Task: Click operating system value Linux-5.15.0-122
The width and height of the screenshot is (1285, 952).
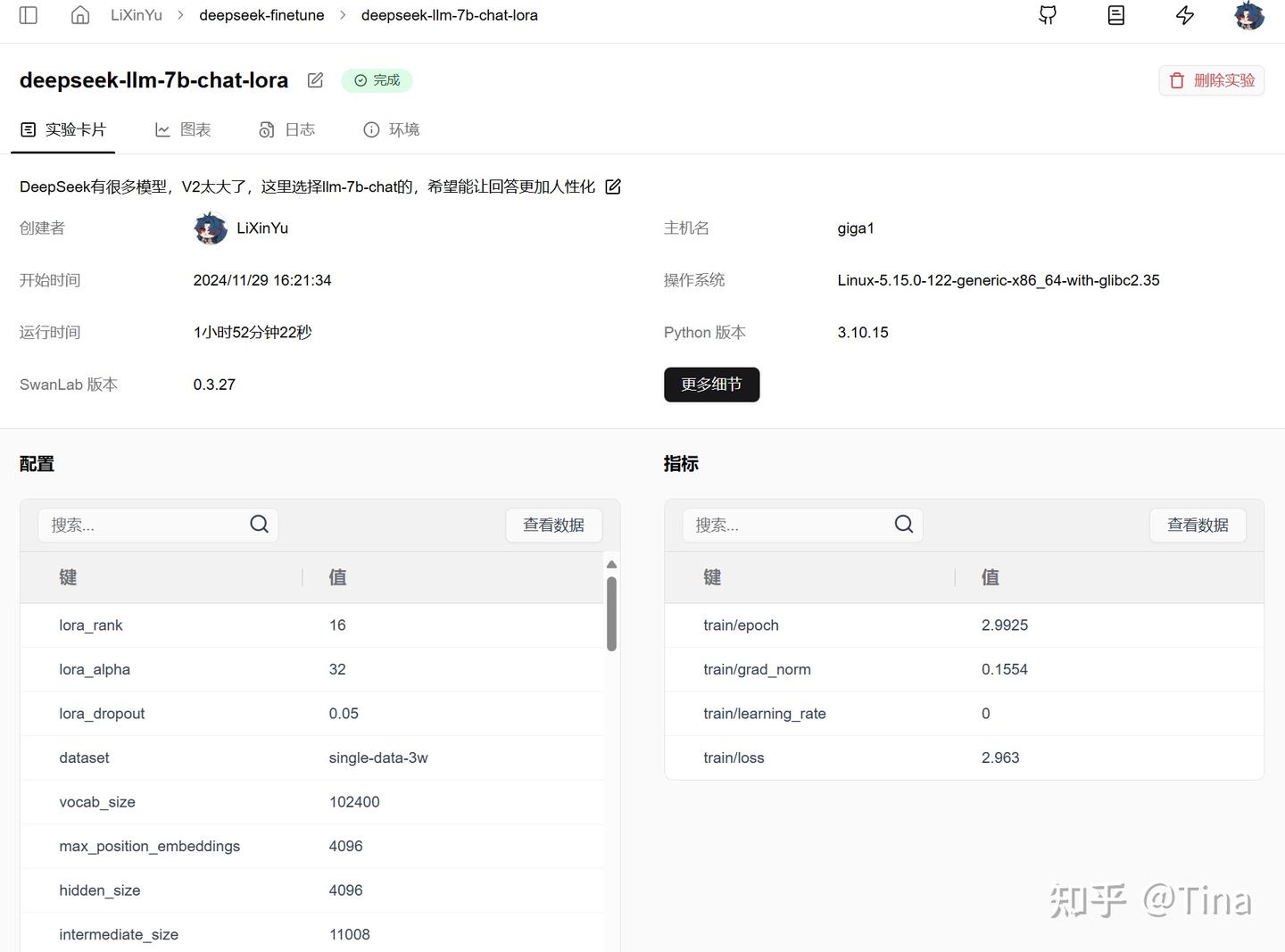Action: [x=999, y=280]
